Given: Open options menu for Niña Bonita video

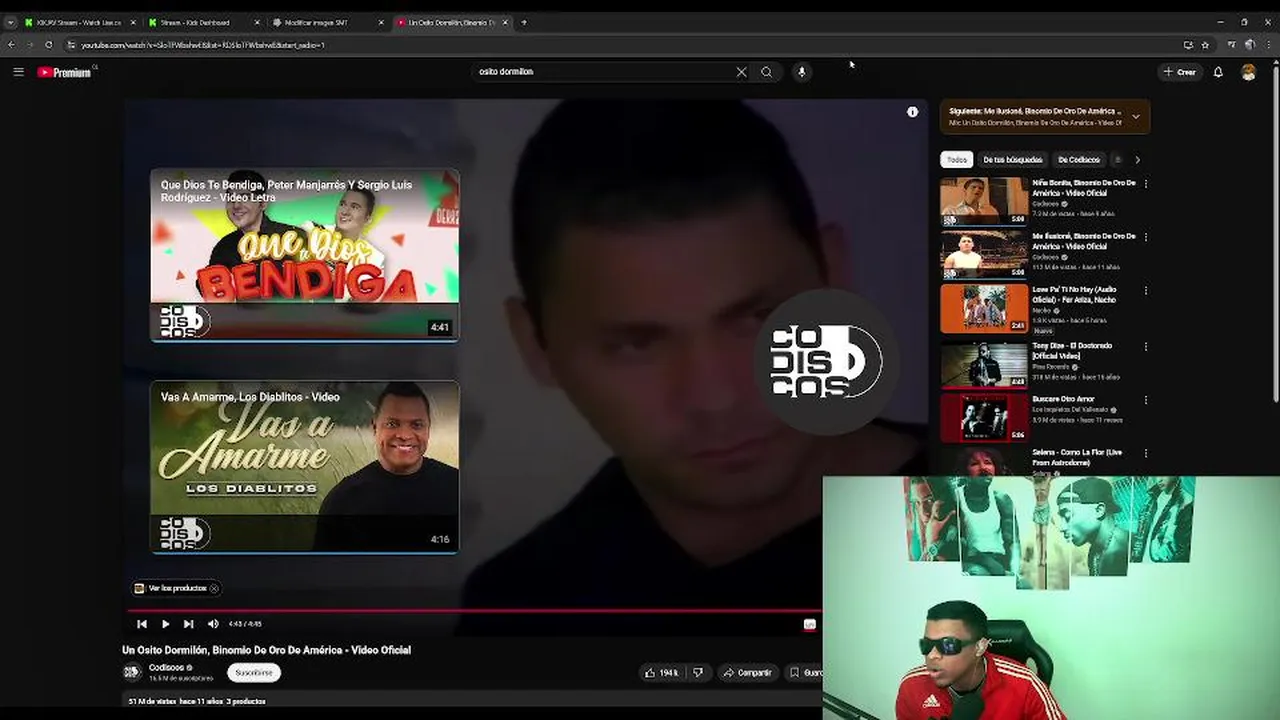Looking at the screenshot, I should [x=1146, y=184].
